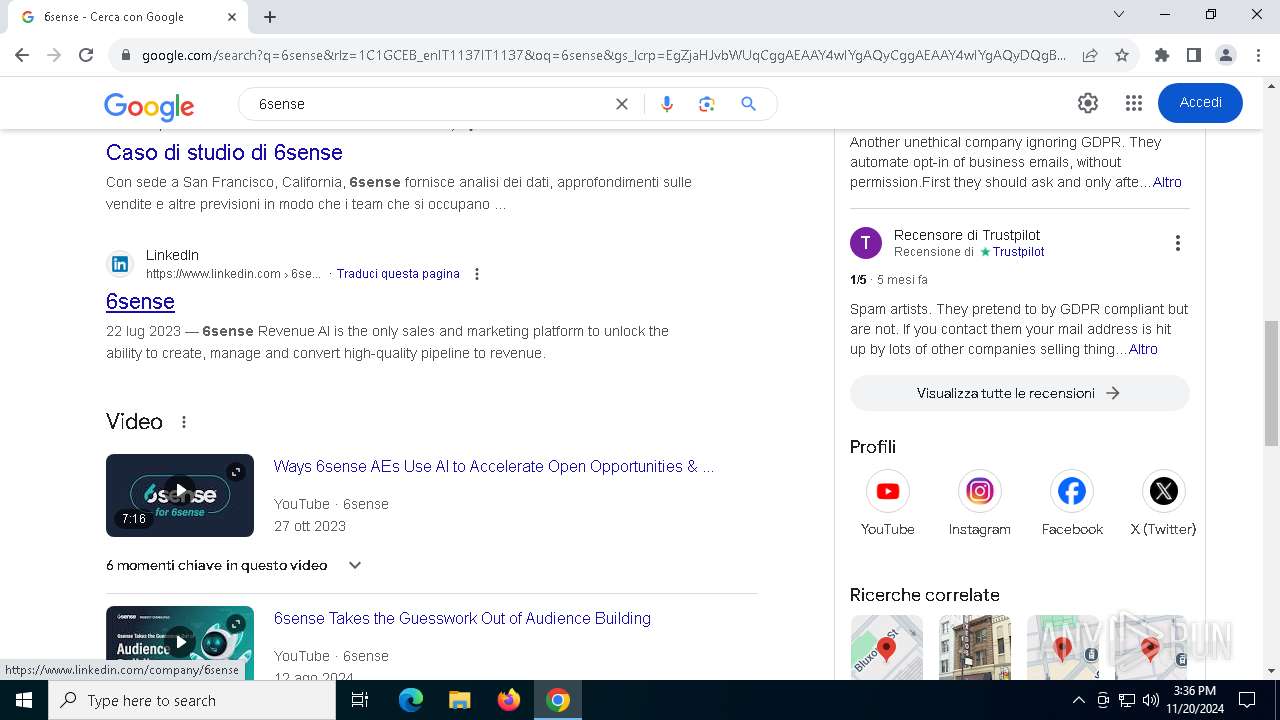Sign in with Accedi button
Screen dimensions: 1280x720
coord(1200,103)
